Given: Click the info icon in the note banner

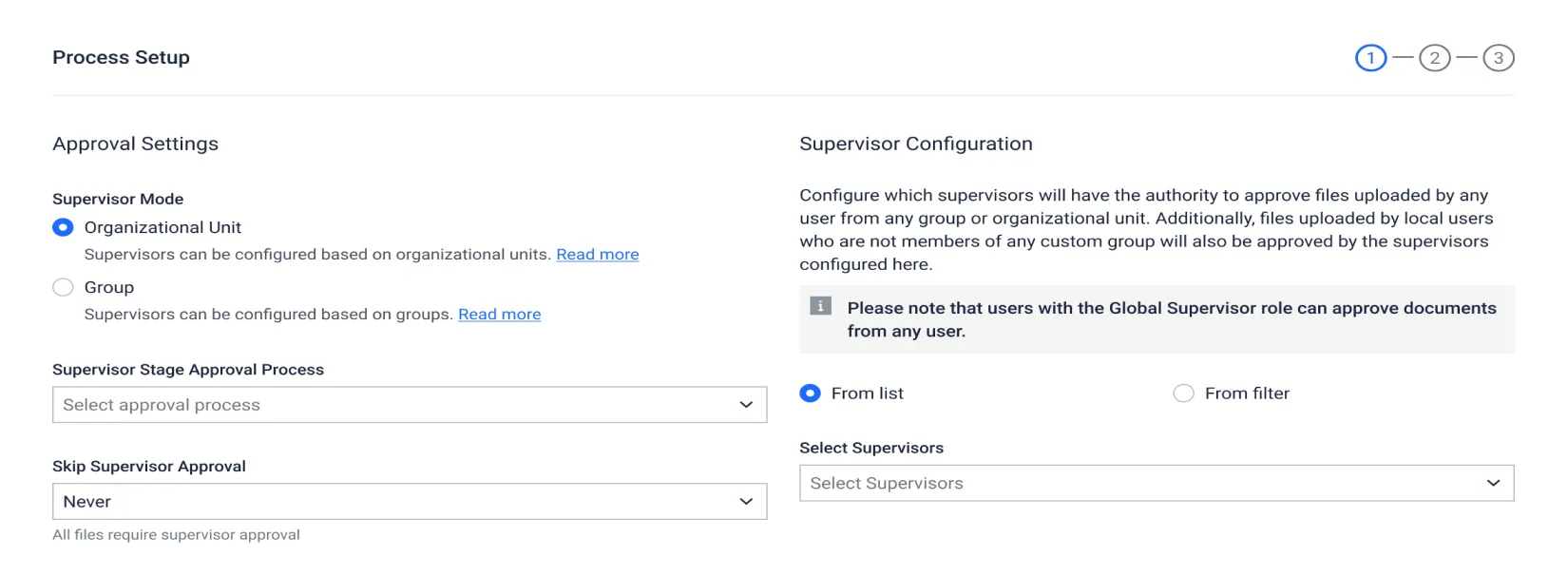Looking at the screenshot, I should click(x=820, y=306).
